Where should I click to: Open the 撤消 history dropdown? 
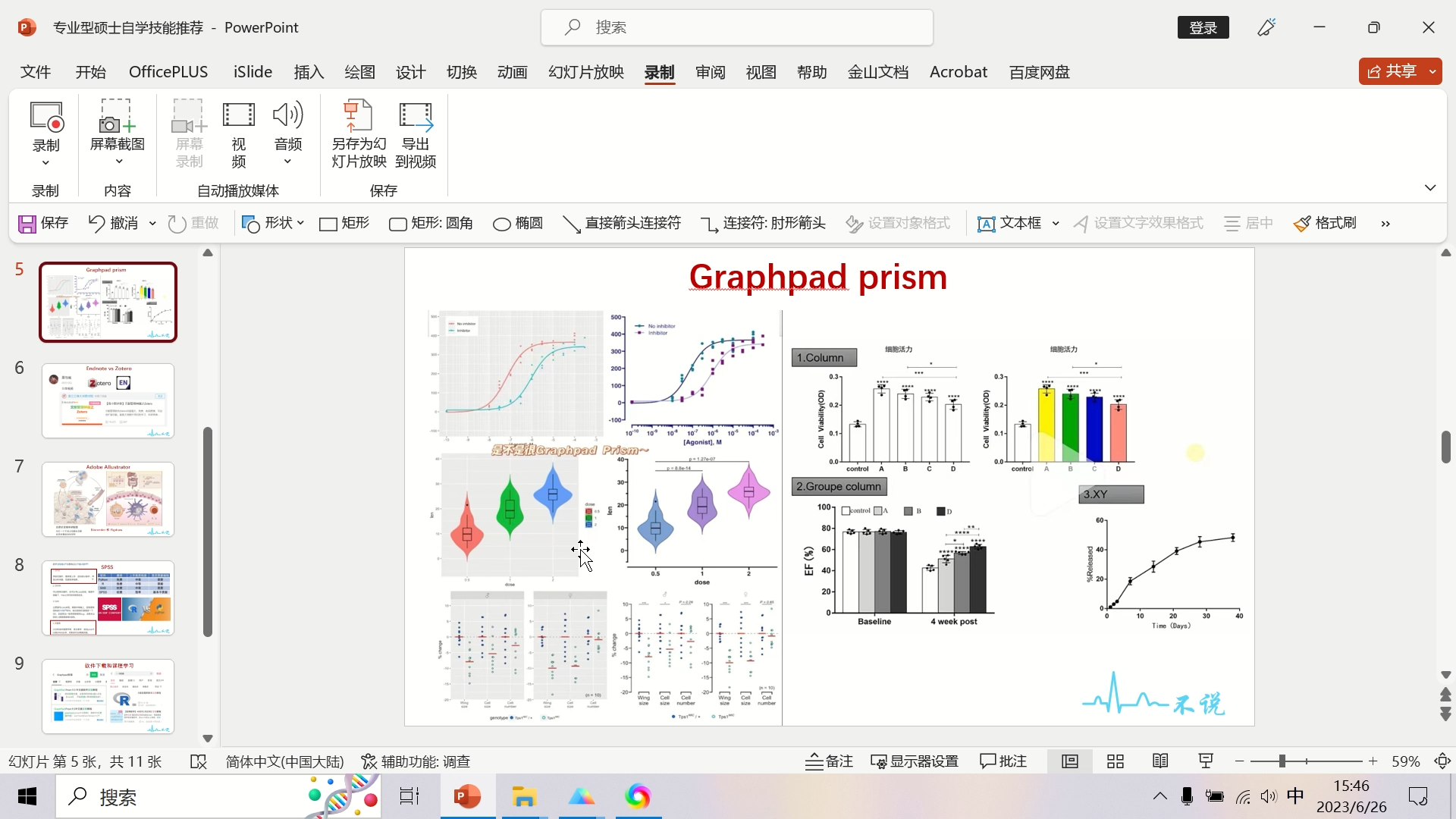tap(152, 224)
